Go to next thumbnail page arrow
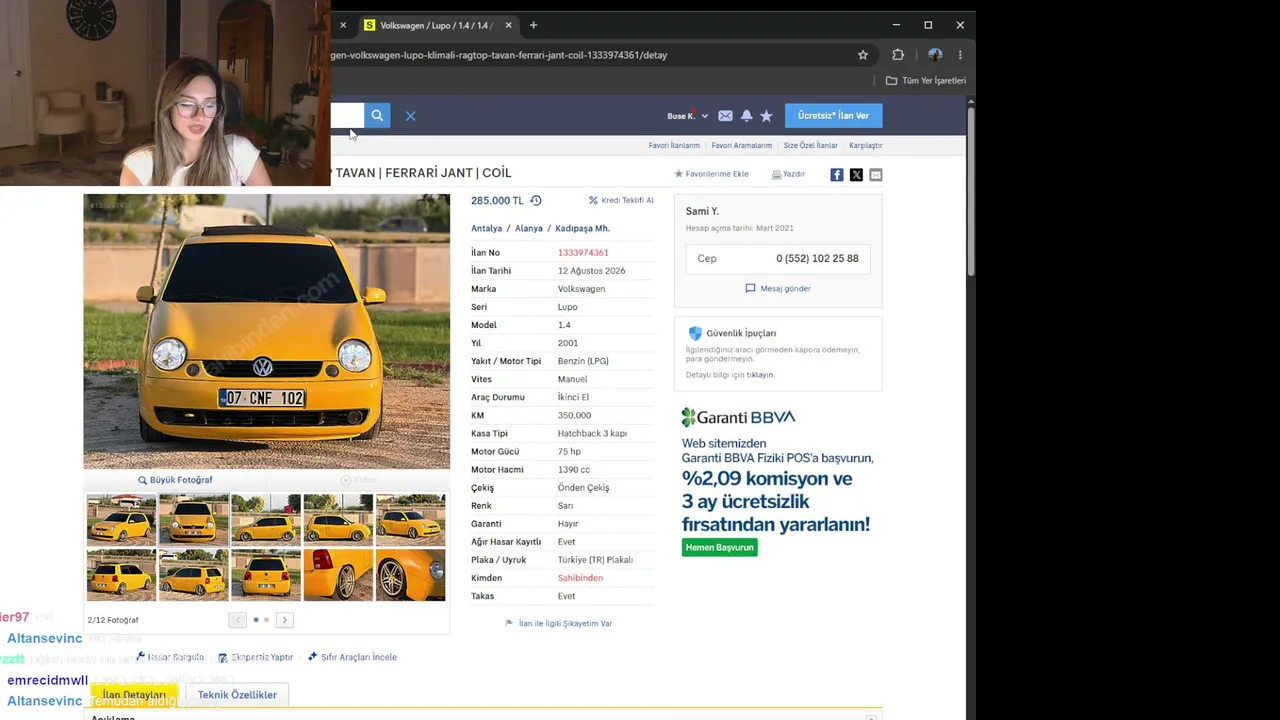Screen dimensions: 1280x720 [x=284, y=620]
